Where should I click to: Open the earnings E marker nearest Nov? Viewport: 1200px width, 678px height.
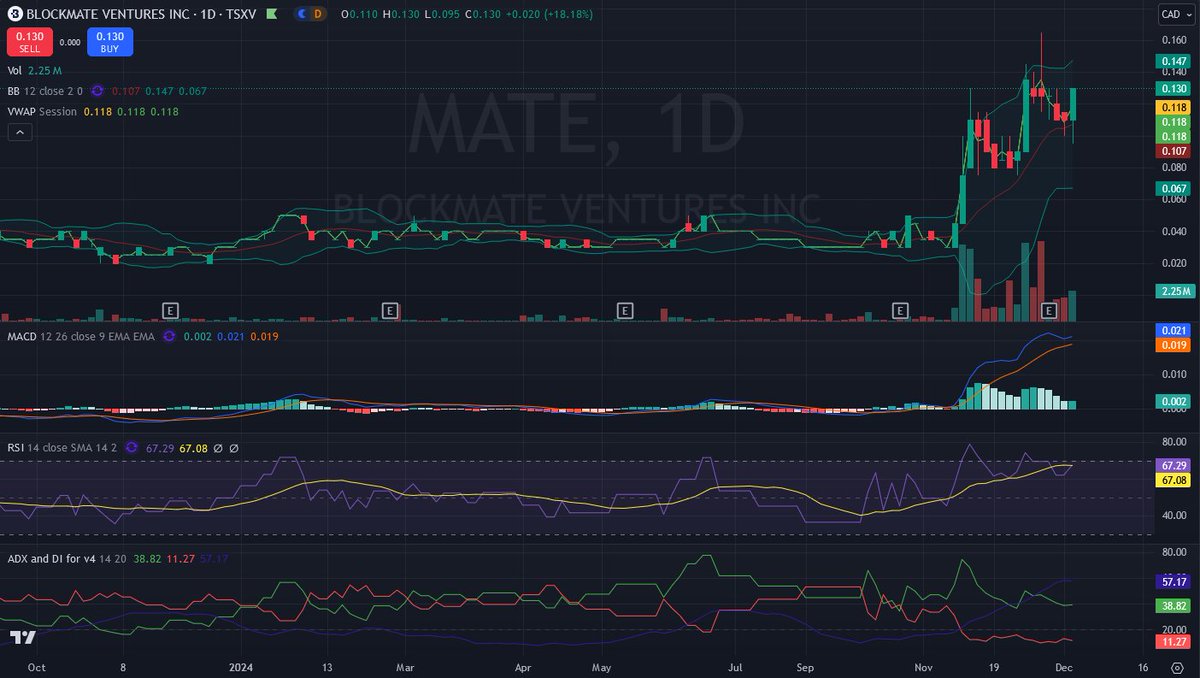[x=900, y=310]
